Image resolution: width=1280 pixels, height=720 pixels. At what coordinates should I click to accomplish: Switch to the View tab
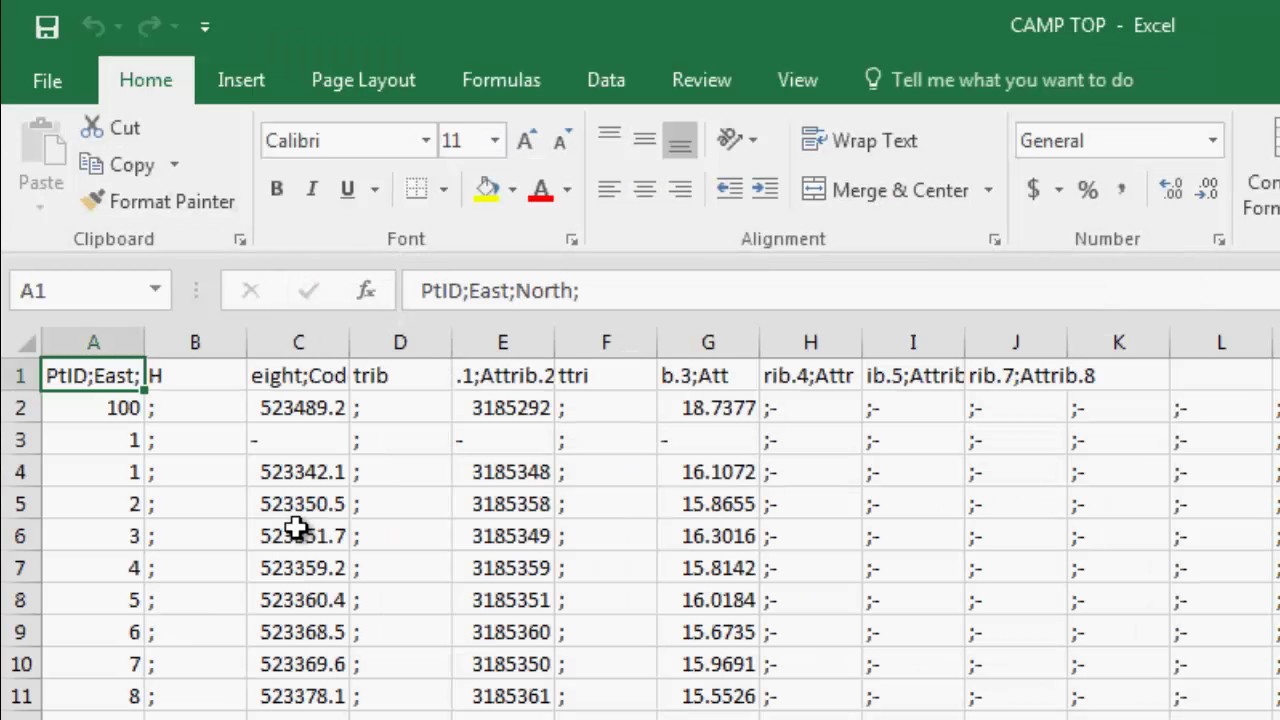click(x=797, y=80)
